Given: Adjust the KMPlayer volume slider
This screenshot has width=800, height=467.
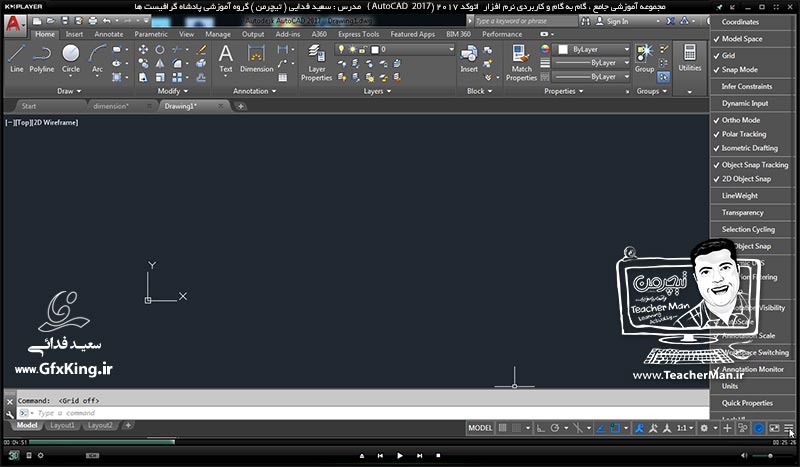Looking at the screenshot, I should (x=769, y=455).
